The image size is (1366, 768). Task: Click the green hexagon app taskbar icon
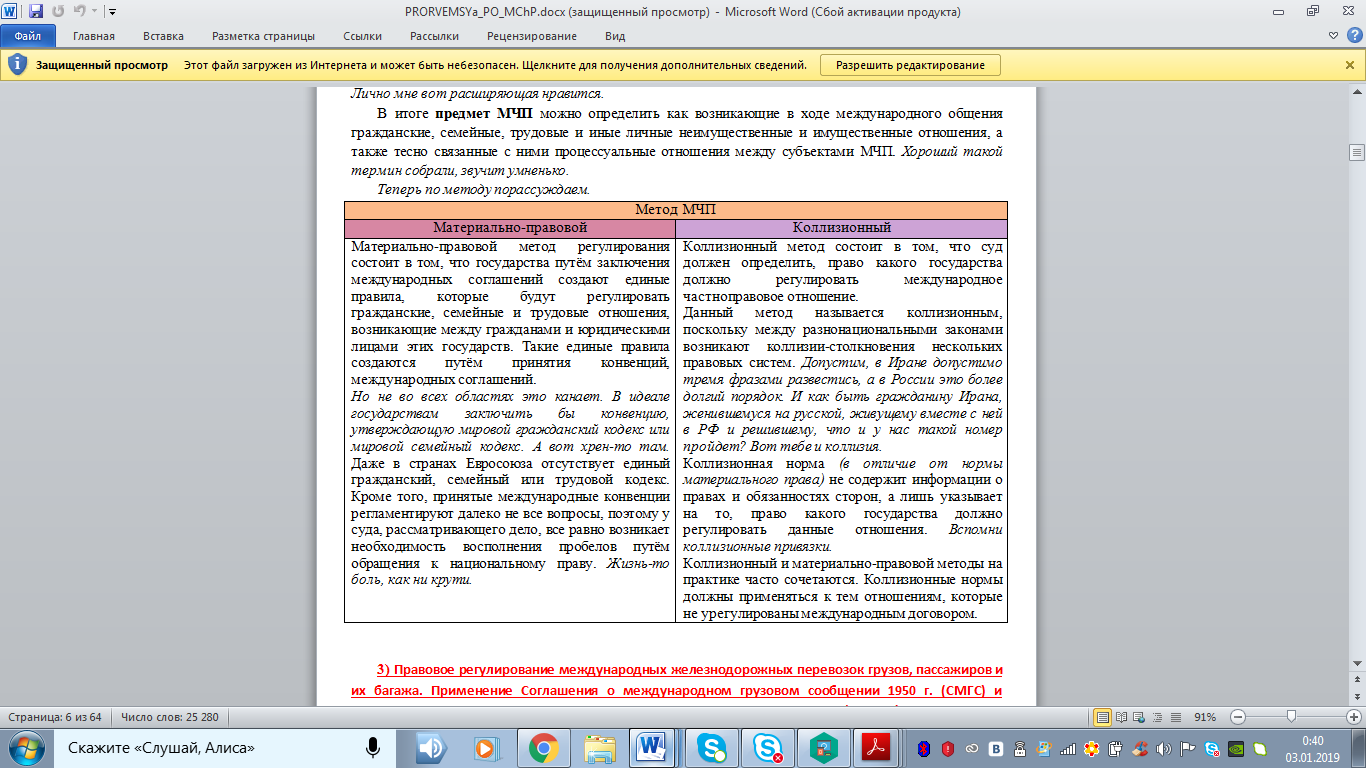coord(824,748)
